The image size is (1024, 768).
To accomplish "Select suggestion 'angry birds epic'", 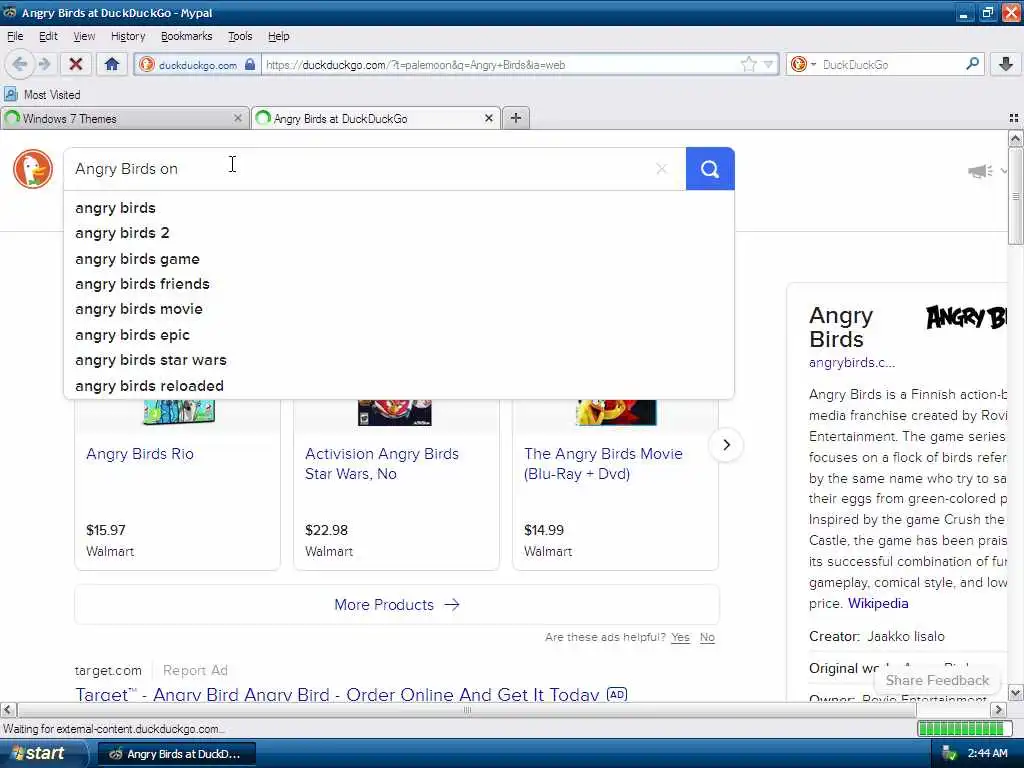I will coord(398,335).
